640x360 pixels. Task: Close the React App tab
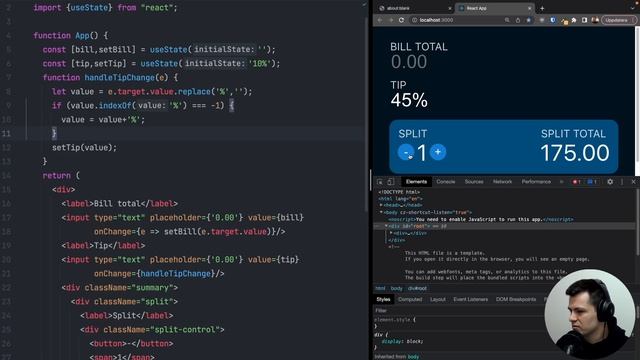coord(530,8)
